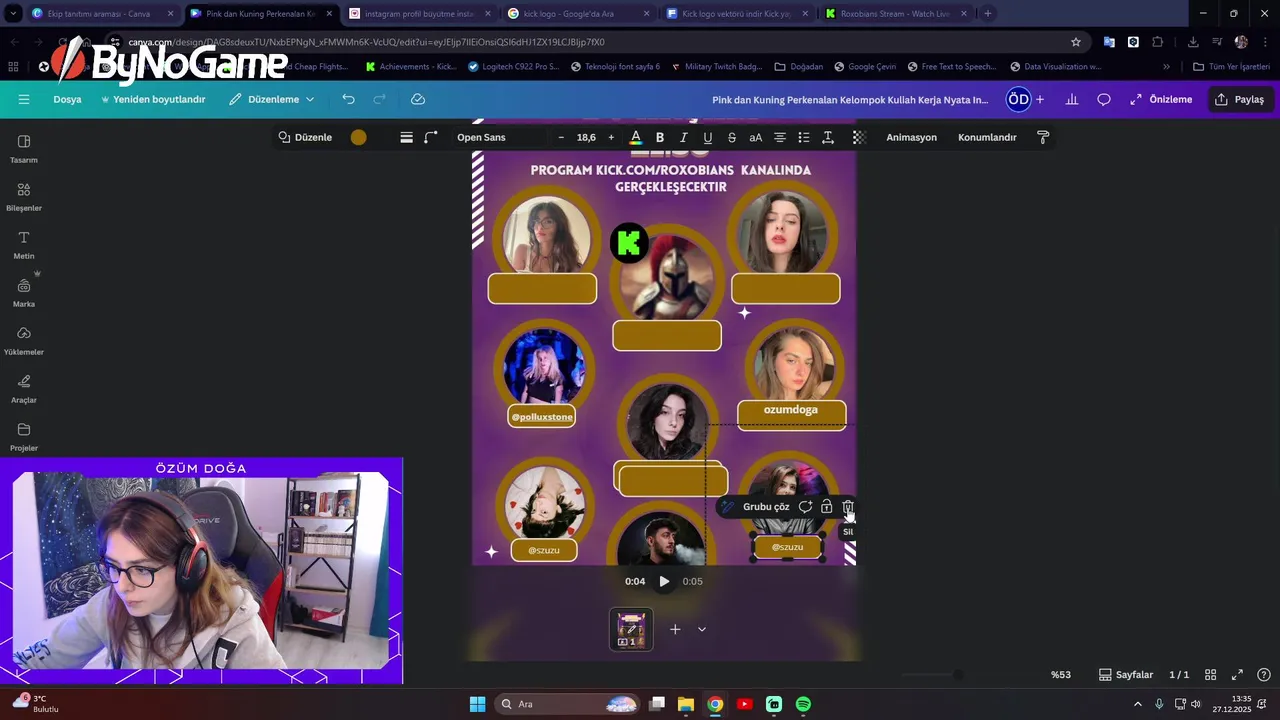Viewport: 1280px width, 720px height.
Task: Change text alignment
Action: [x=780, y=137]
